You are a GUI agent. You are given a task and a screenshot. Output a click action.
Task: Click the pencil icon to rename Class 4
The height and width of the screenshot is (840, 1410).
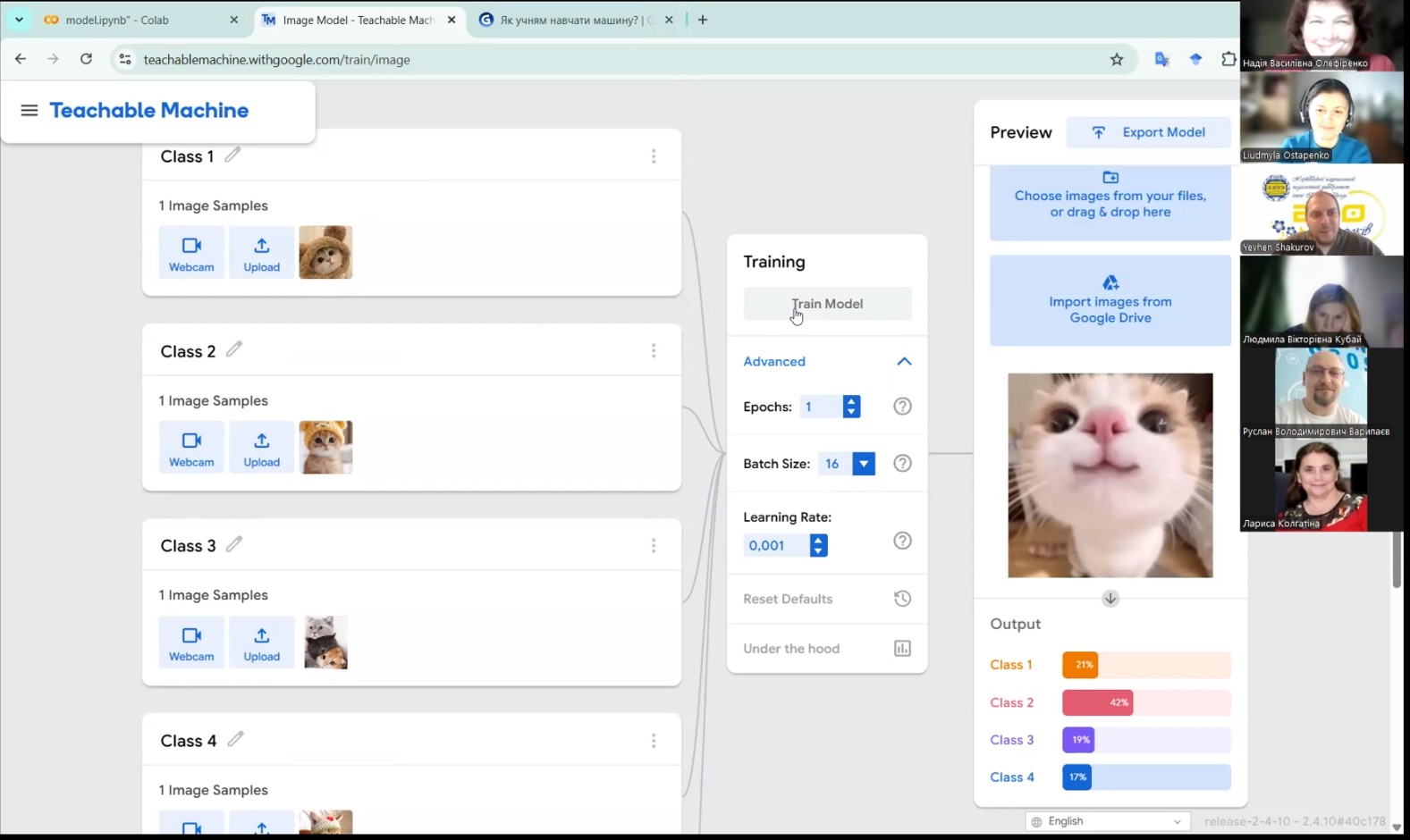coord(235,739)
